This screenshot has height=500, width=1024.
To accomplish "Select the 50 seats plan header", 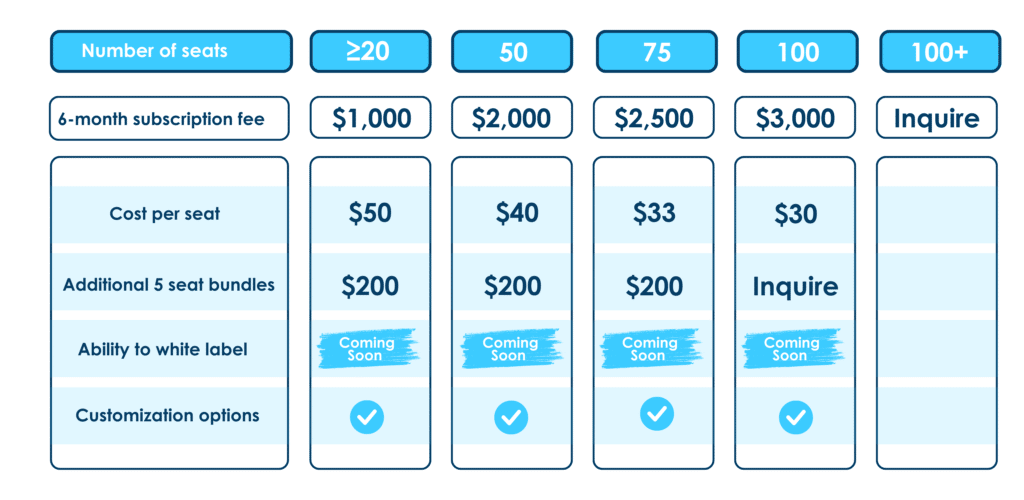I will (x=512, y=51).
